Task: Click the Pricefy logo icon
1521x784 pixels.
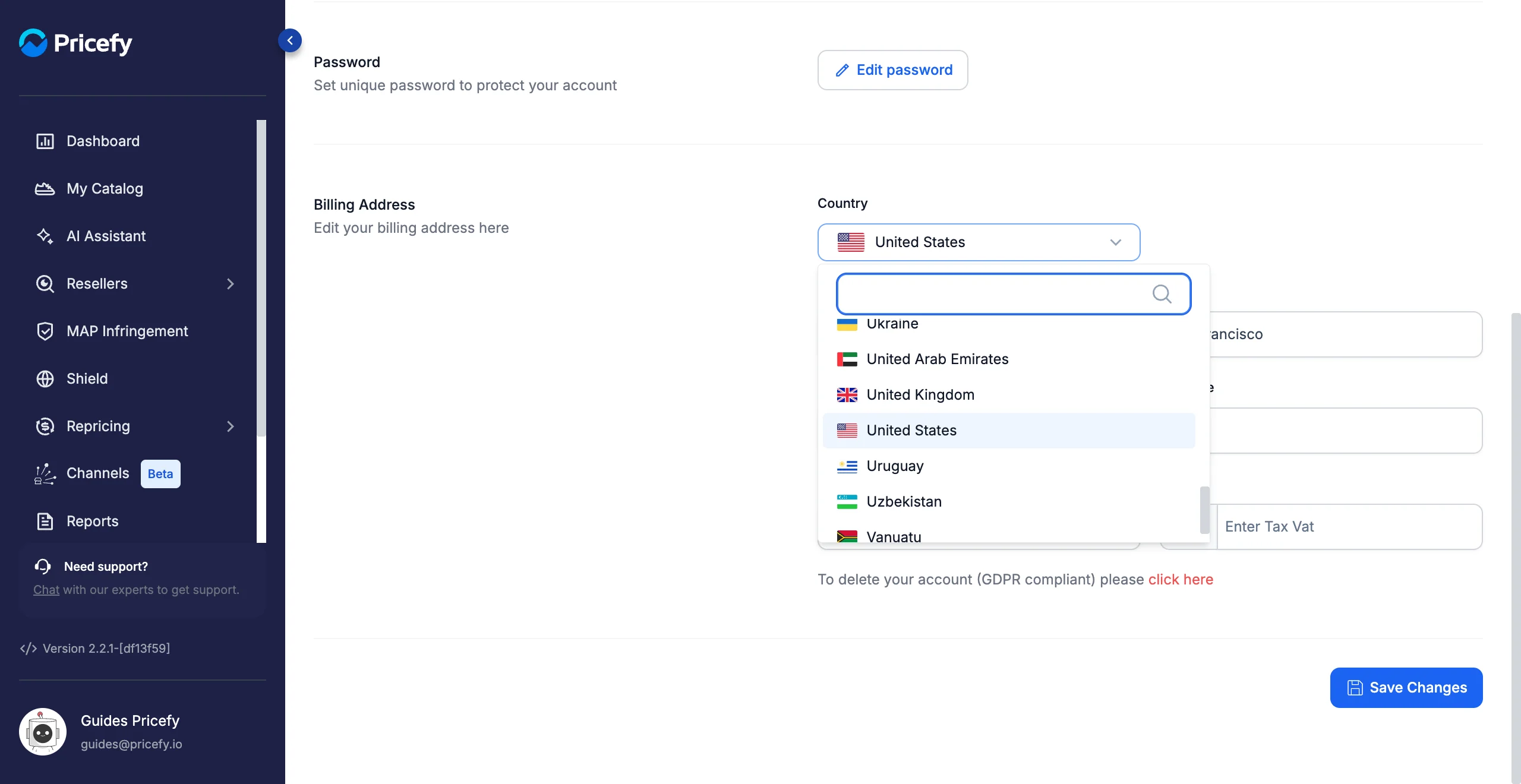Action: [x=33, y=43]
